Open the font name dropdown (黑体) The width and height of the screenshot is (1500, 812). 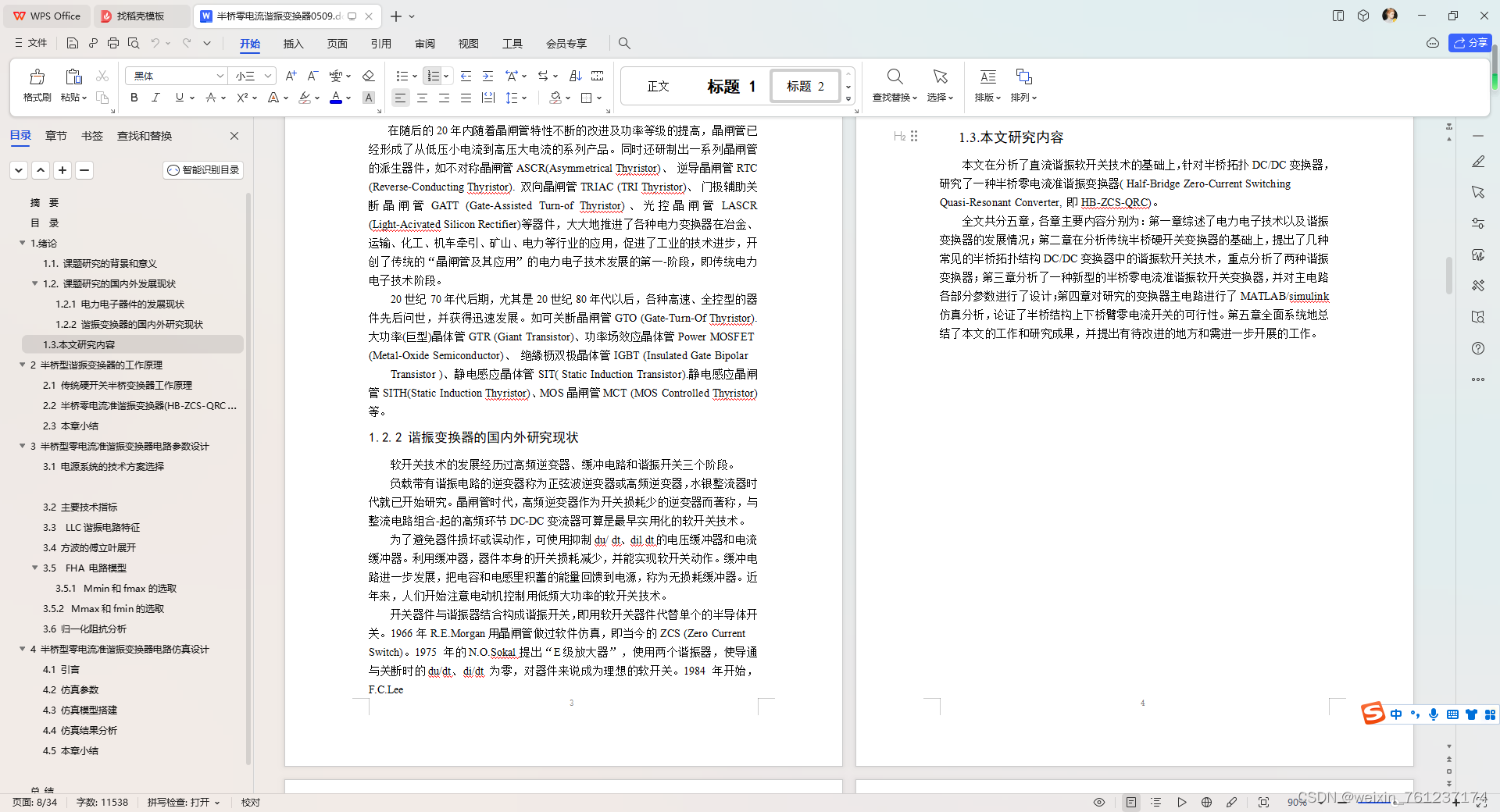tap(220, 76)
